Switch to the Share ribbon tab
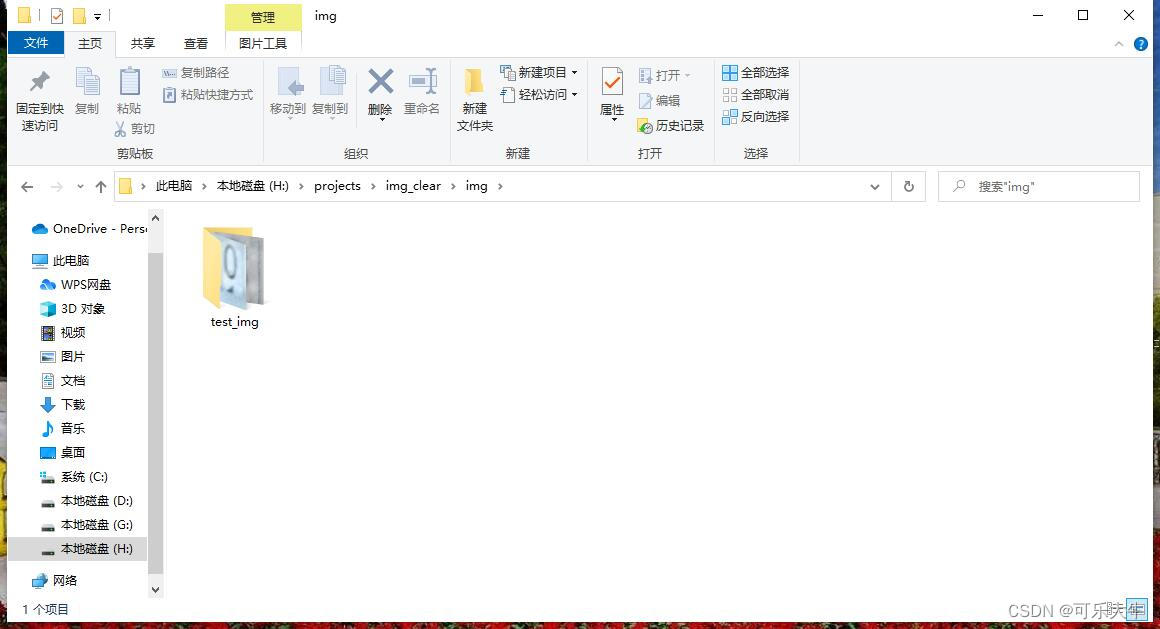 pos(143,43)
